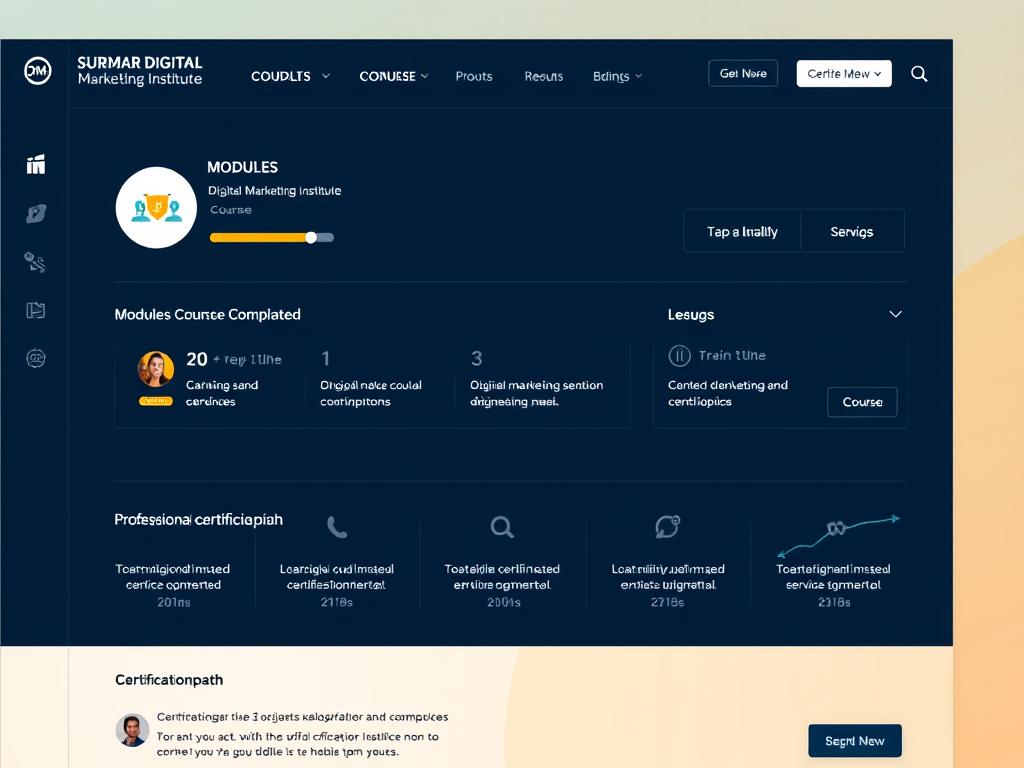Expand the COUDLTS dropdown menu
Viewport: 1024px width, 768px height.
(x=290, y=76)
